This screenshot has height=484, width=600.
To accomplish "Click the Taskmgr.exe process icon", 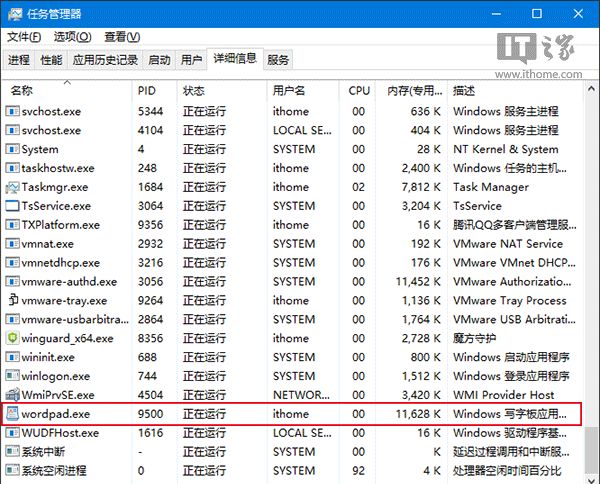I will (x=12, y=187).
